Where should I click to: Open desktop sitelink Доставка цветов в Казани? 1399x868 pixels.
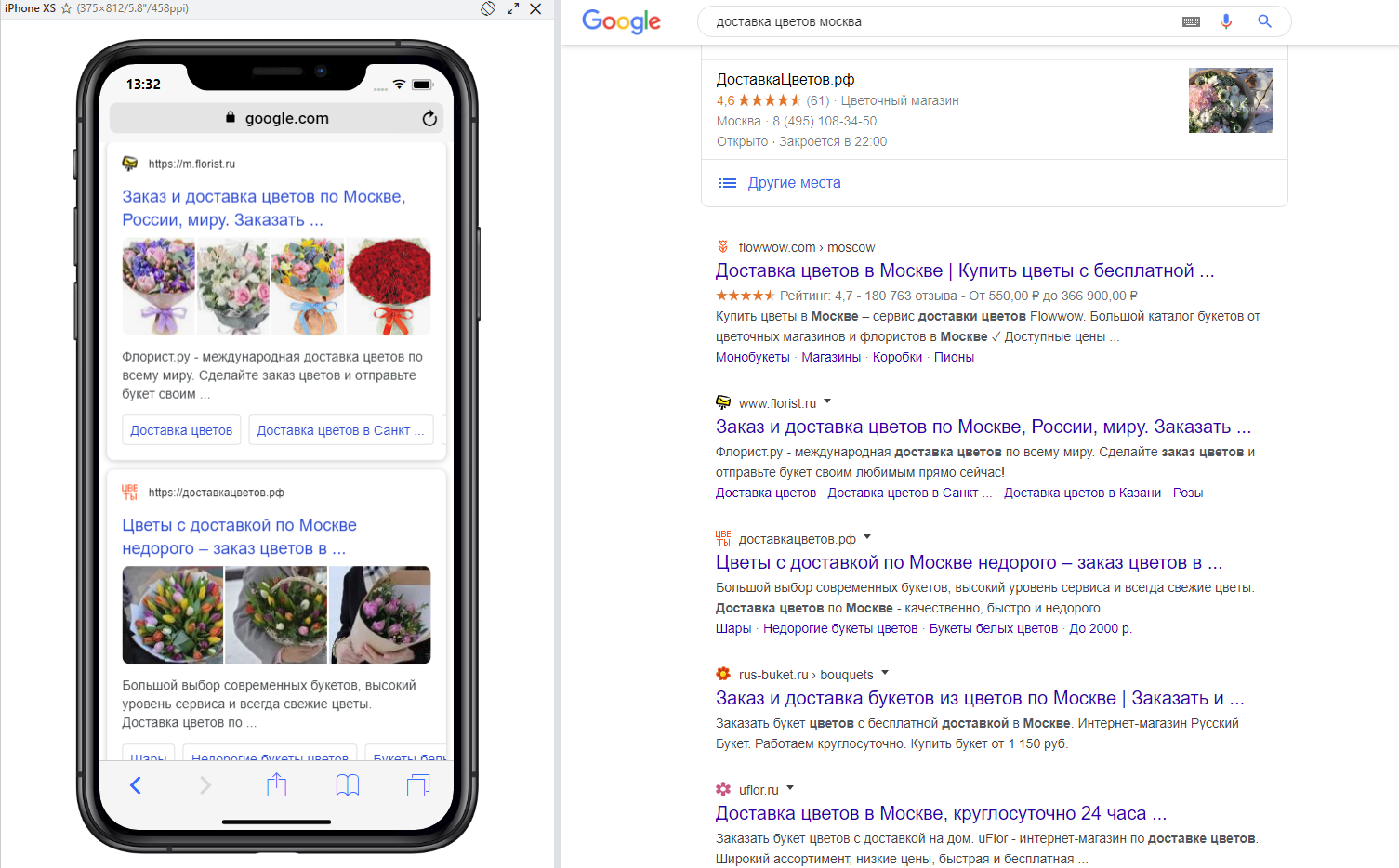pyautogui.click(x=1082, y=493)
